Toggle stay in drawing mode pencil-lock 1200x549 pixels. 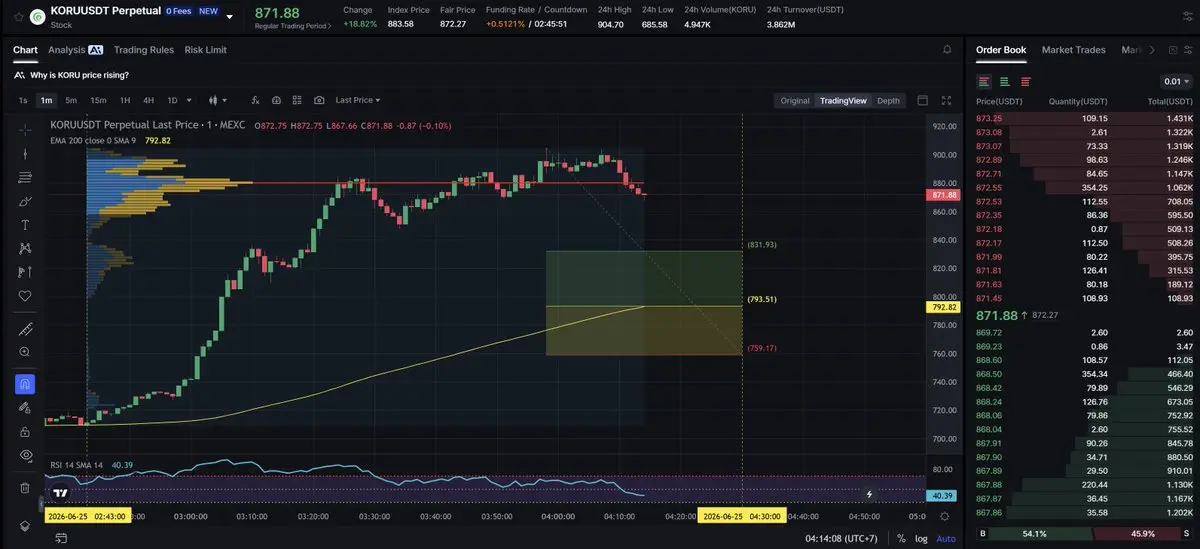click(25, 407)
